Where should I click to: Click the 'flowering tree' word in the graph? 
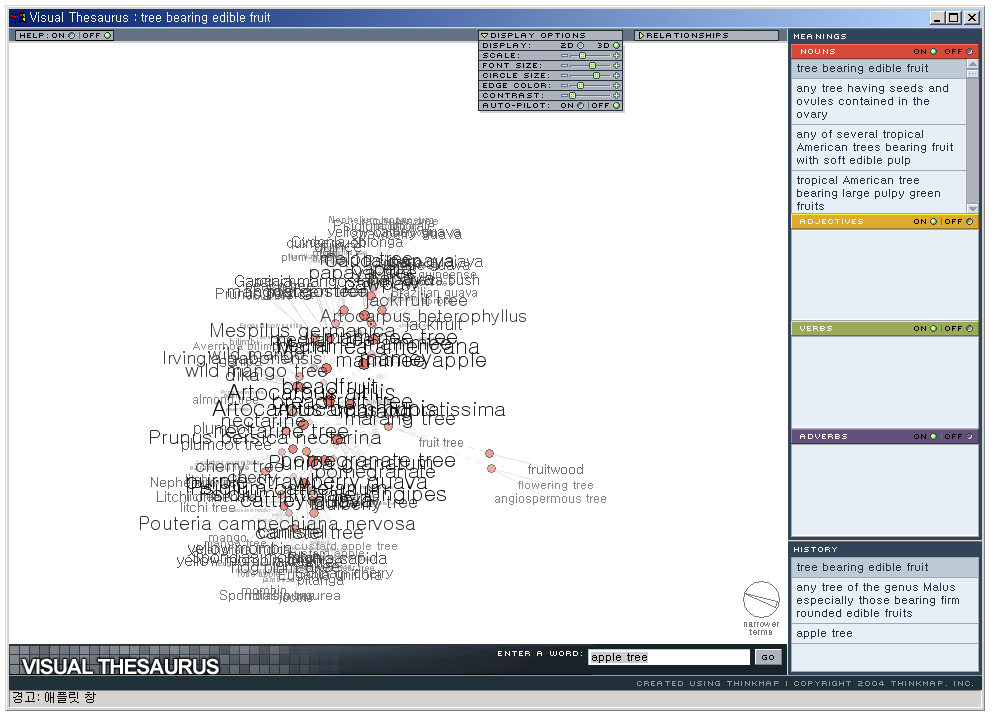pyautogui.click(x=555, y=485)
